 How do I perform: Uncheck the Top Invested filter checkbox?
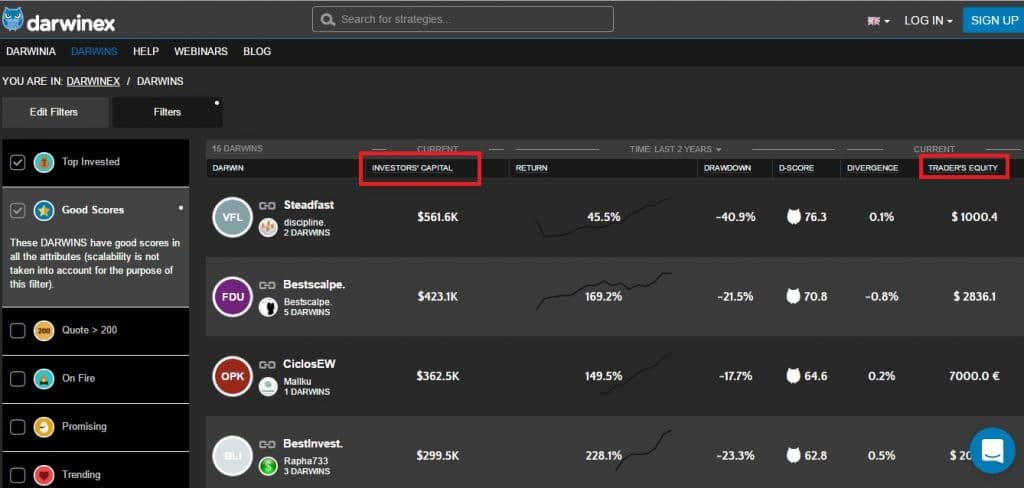[17, 162]
